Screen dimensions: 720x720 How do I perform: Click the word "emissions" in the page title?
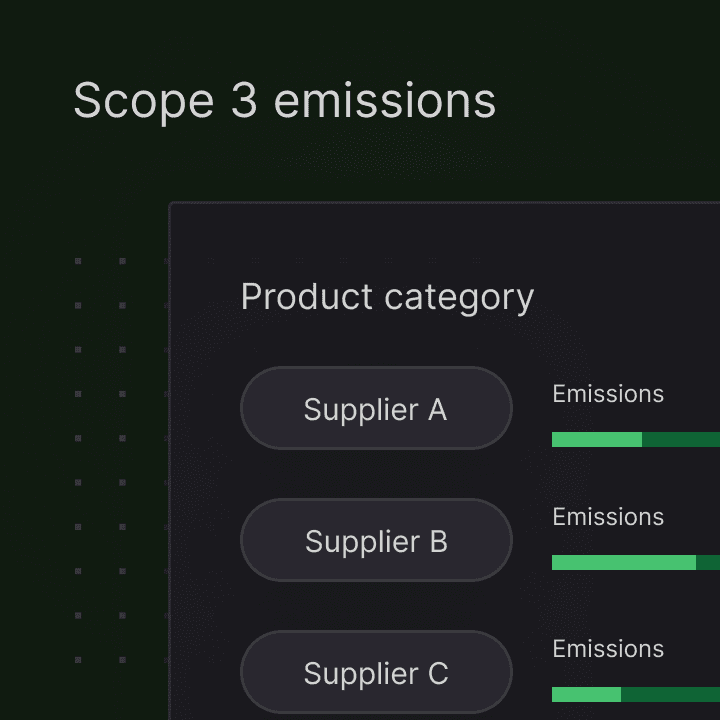[x=385, y=100]
